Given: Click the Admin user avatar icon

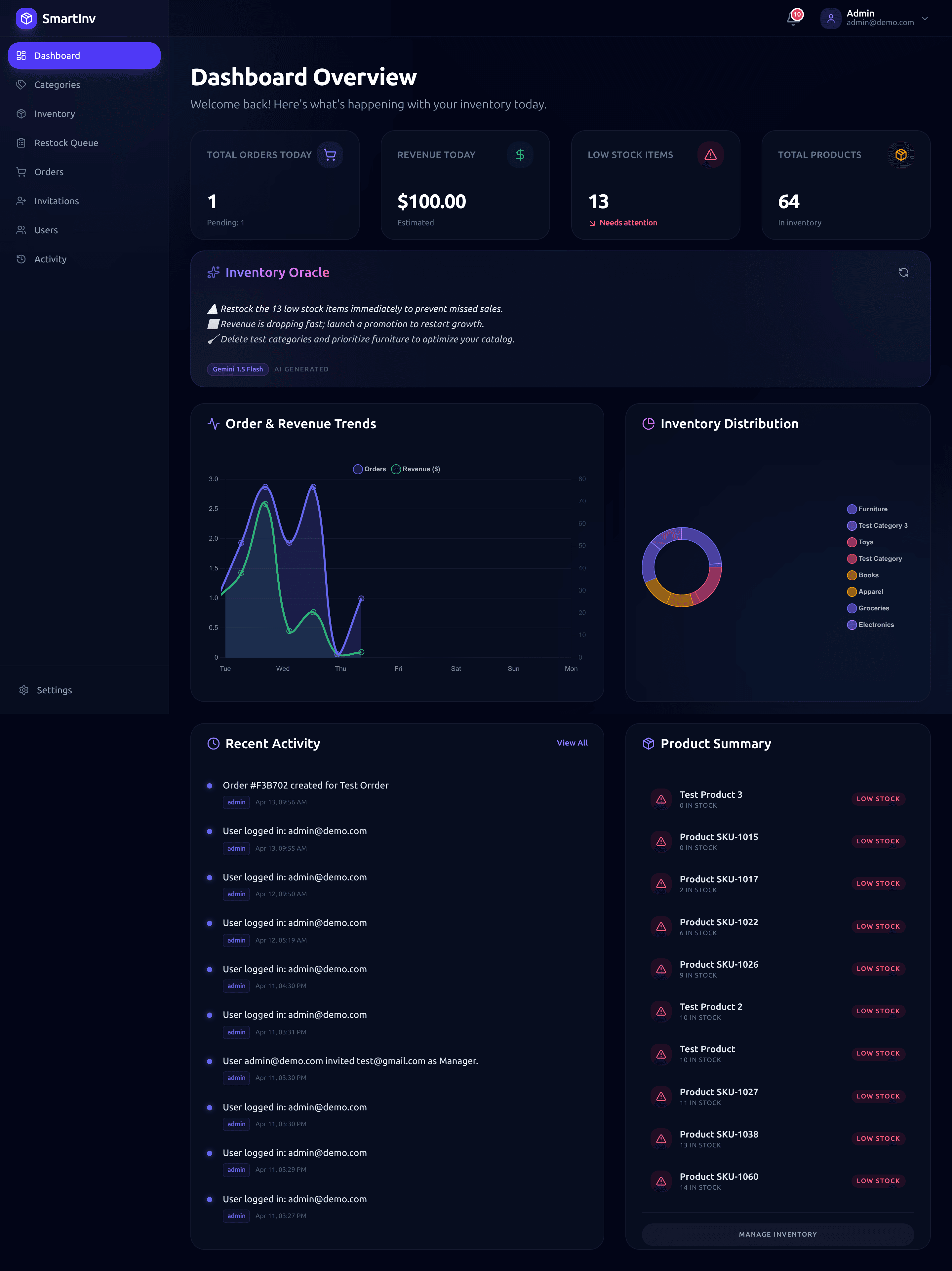Looking at the screenshot, I should click(831, 19).
